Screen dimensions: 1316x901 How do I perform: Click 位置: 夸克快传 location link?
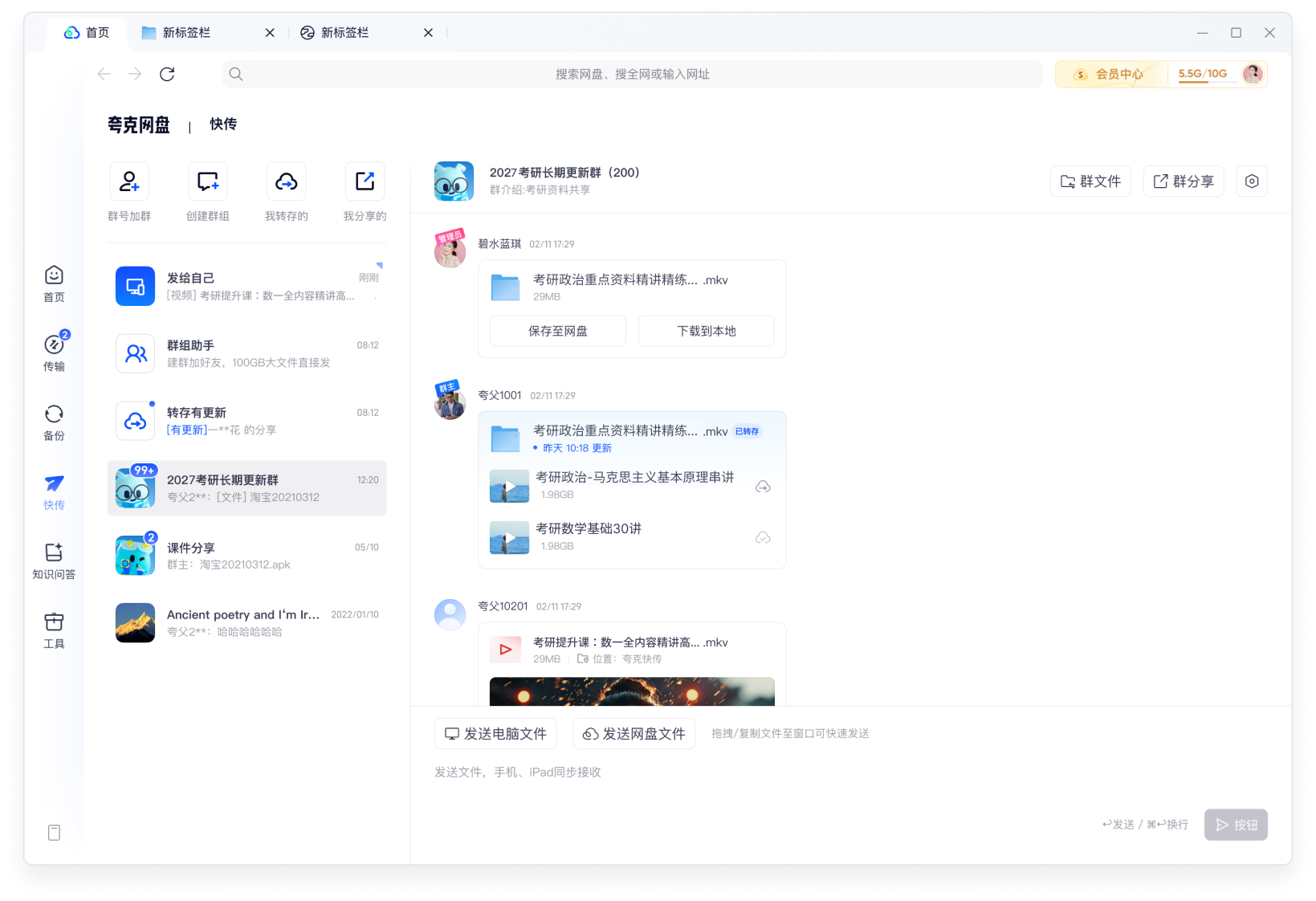[620, 659]
